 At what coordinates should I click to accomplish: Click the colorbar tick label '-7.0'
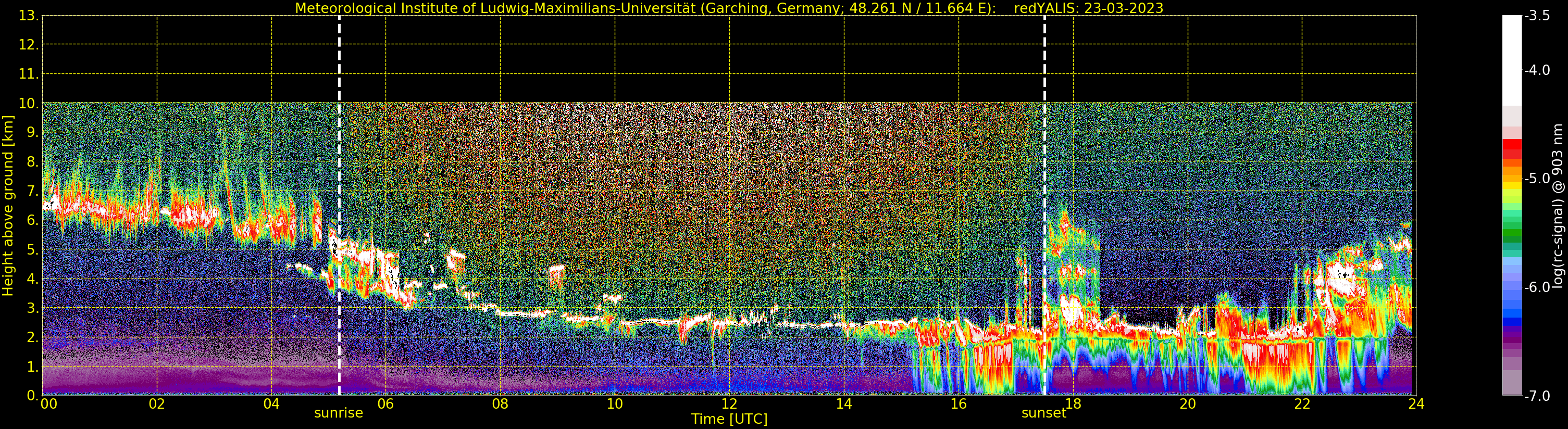click(x=1537, y=396)
